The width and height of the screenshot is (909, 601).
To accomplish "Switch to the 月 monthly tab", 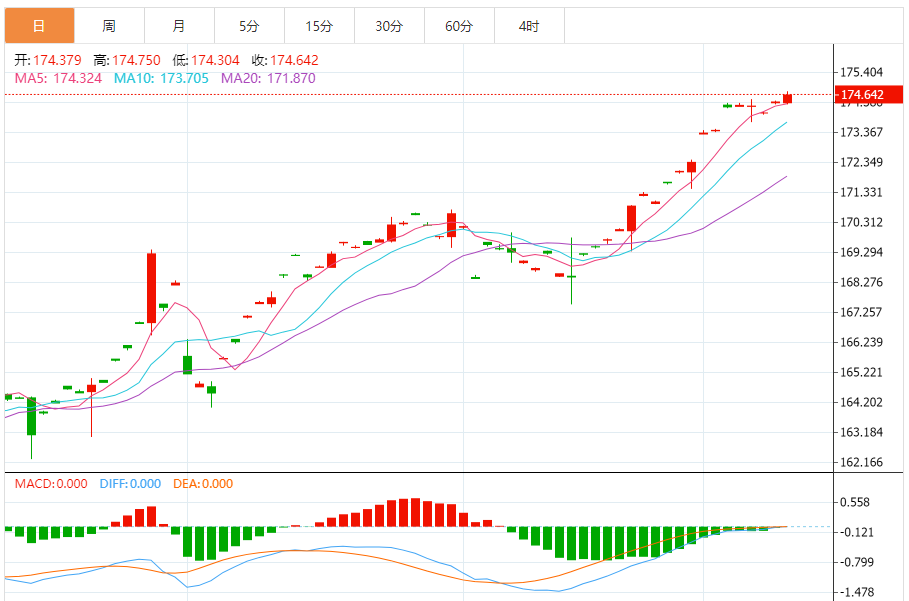I will (179, 26).
